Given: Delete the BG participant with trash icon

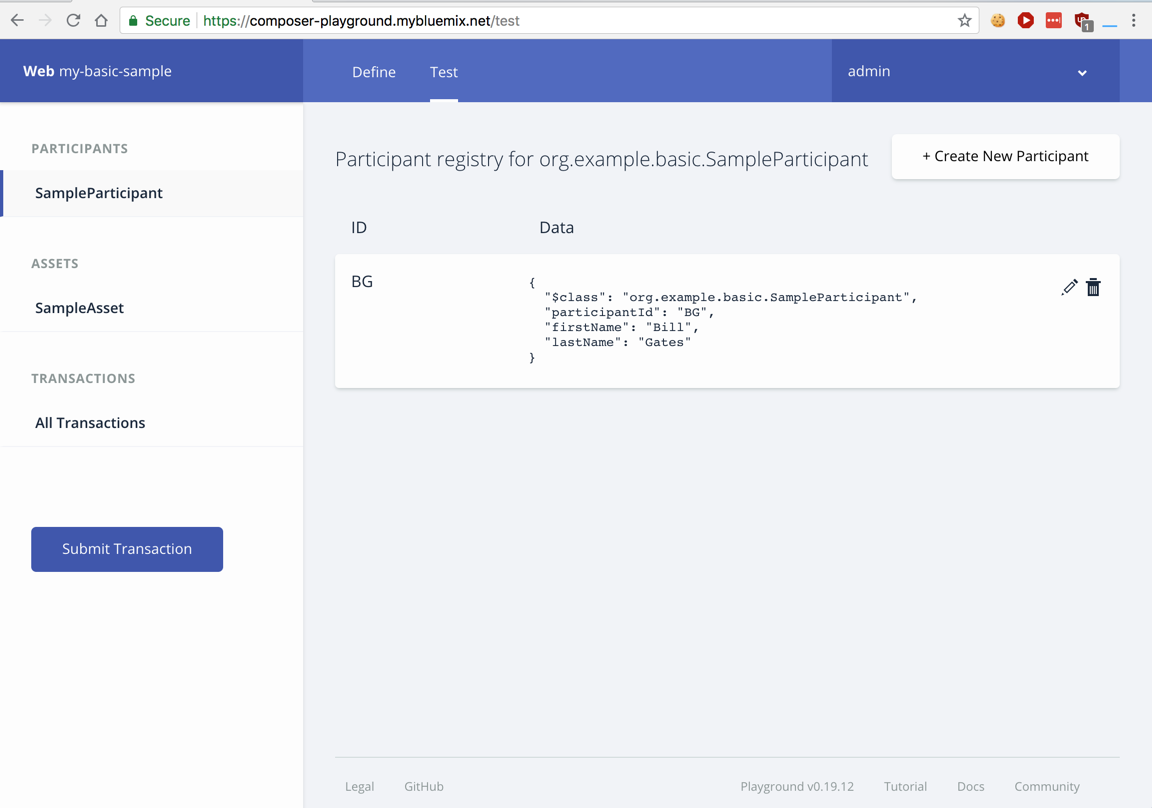Looking at the screenshot, I should [x=1093, y=287].
